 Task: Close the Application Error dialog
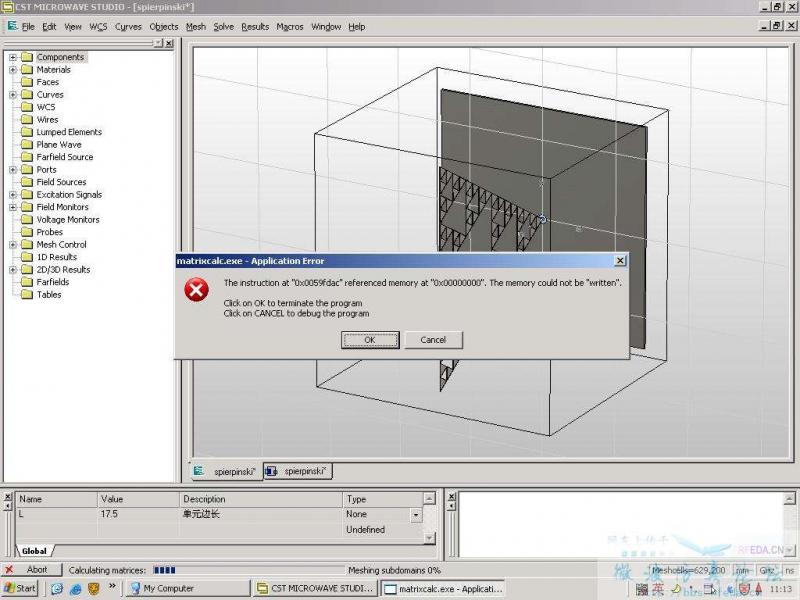620,261
